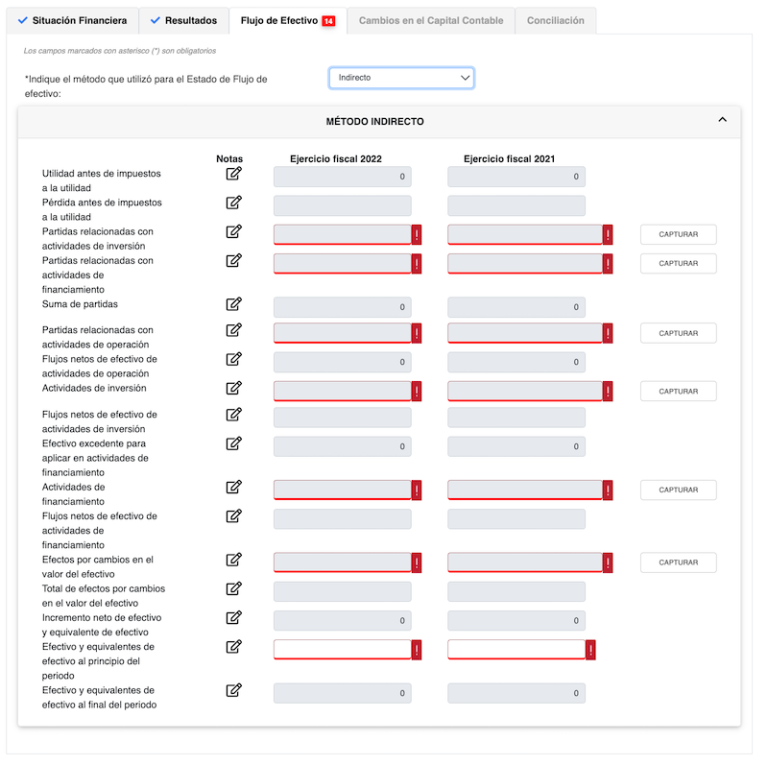Open notes for Actividades de inversión row
Viewport: 768px width, 765px height.
tap(234, 388)
